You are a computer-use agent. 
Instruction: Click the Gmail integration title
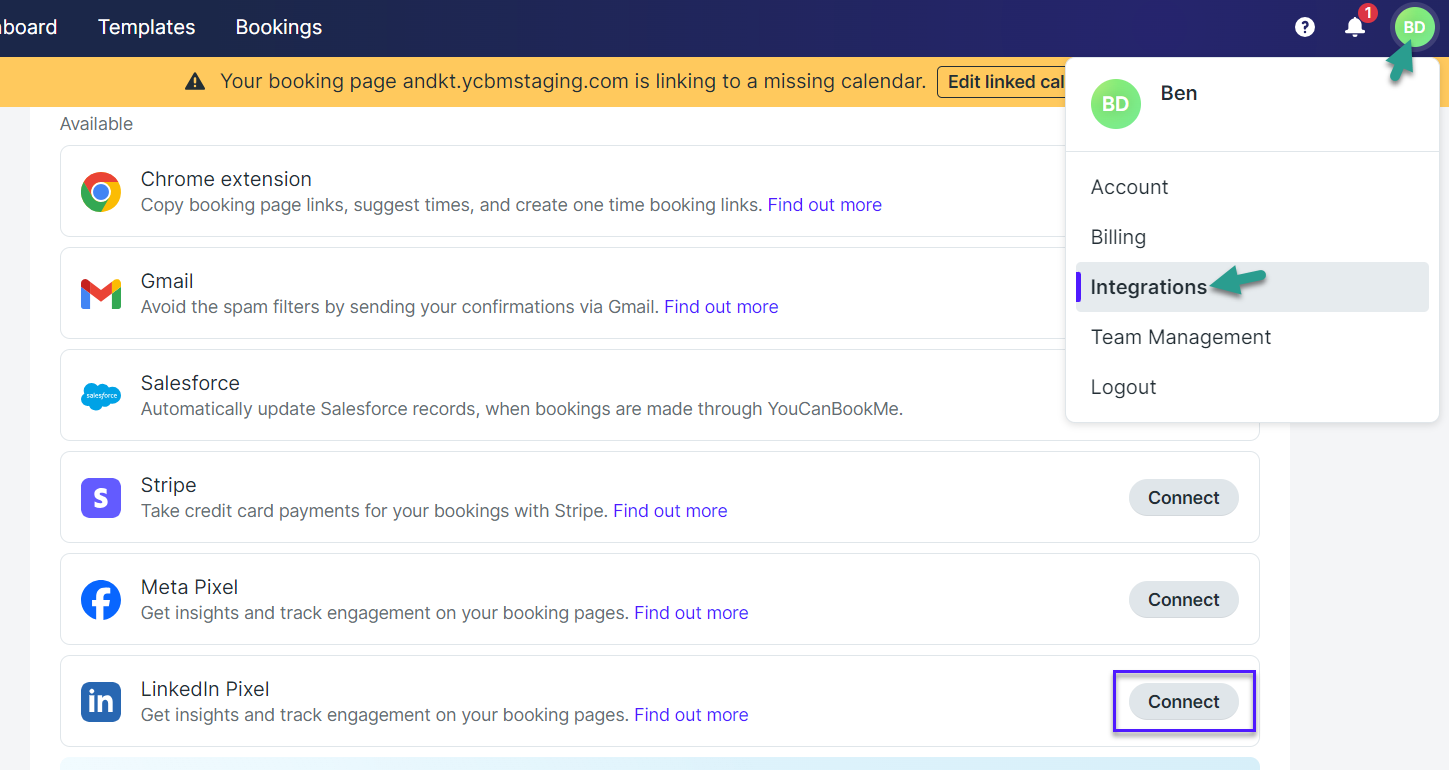[x=167, y=281]
